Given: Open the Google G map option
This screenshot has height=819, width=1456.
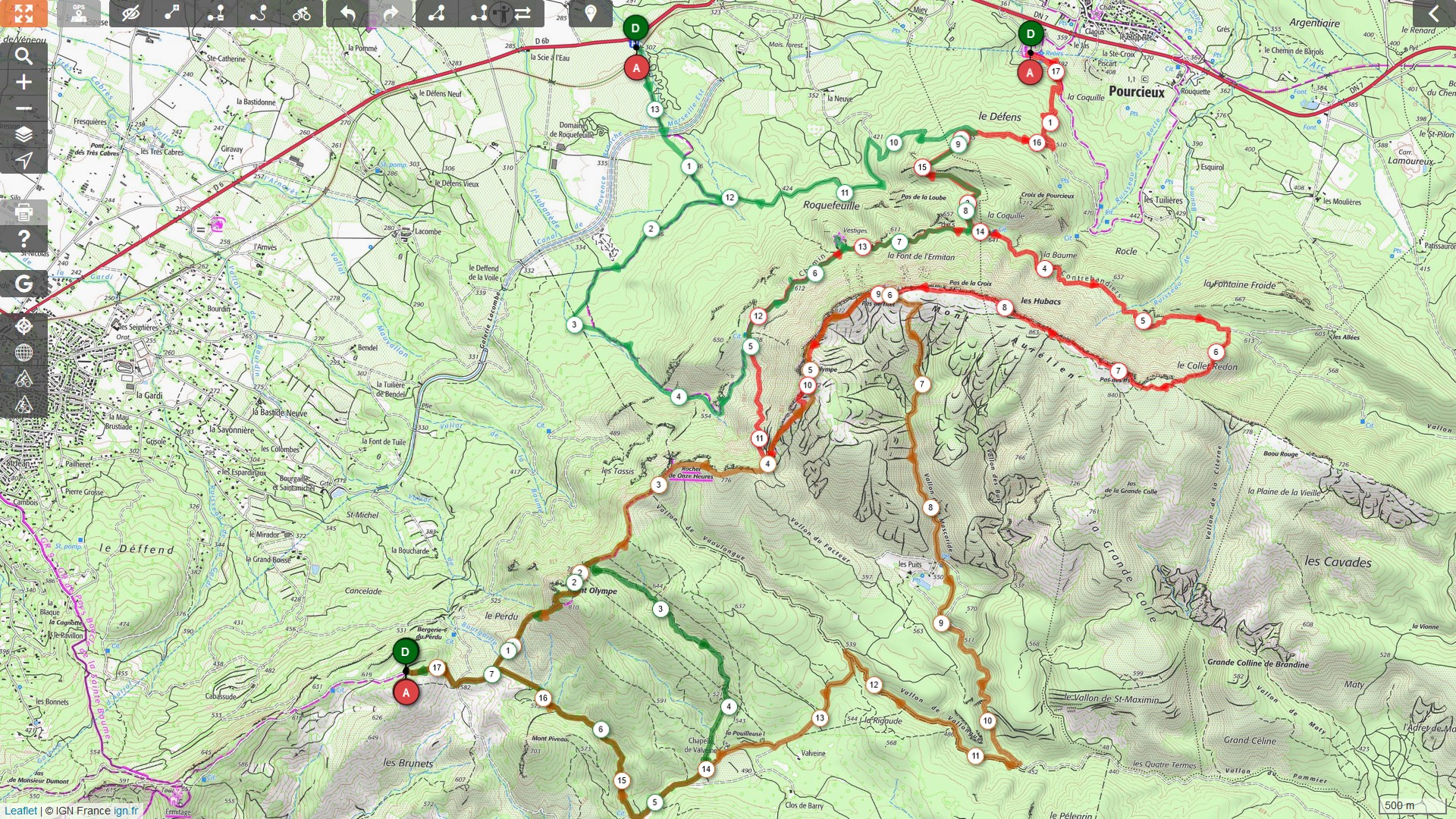Looking at the screenshot, I should pyautogui.click(x=24, y=284).
